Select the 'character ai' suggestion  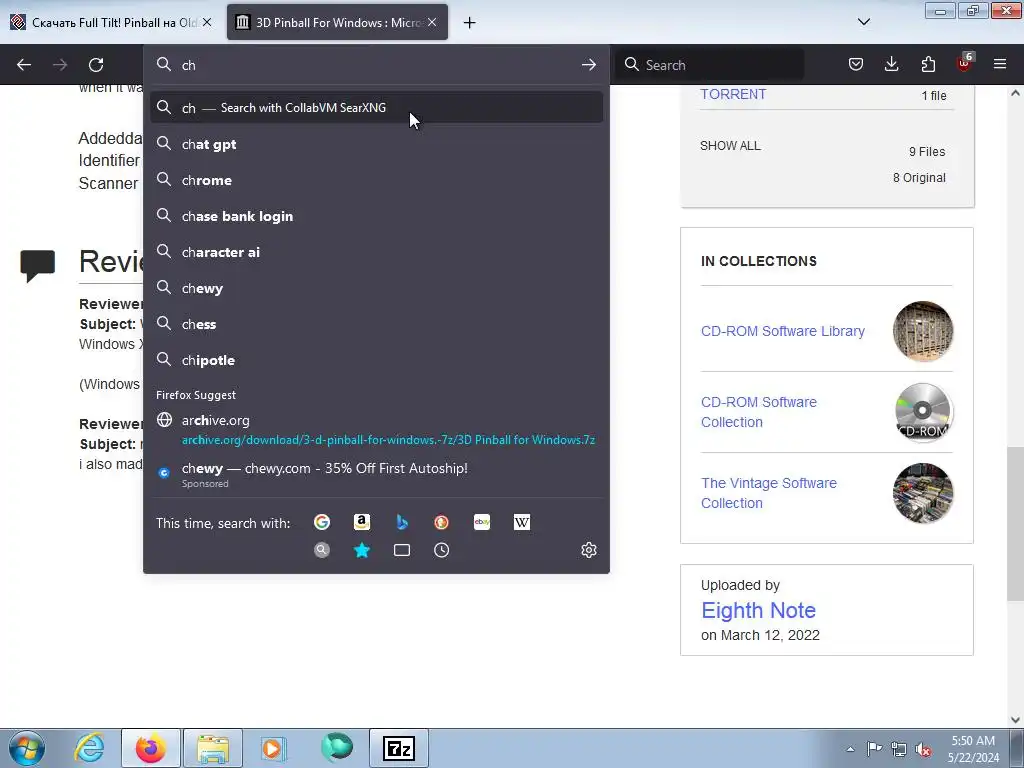pyautogui.click(x=376, y=252)
